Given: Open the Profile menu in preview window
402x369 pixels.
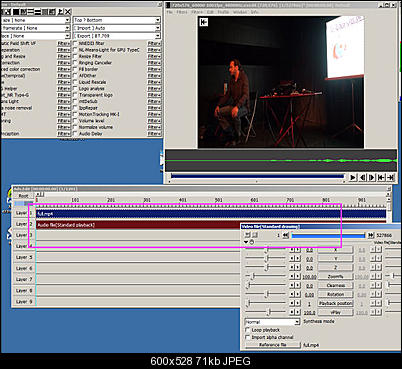Looking at the screenshot, I should (x=223, y=12).
